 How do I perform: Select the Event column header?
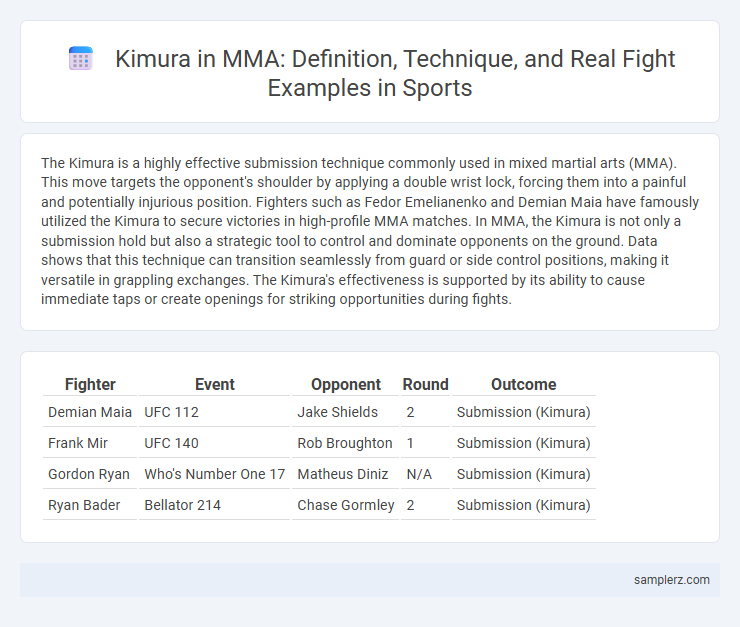[x=215, y=385]
